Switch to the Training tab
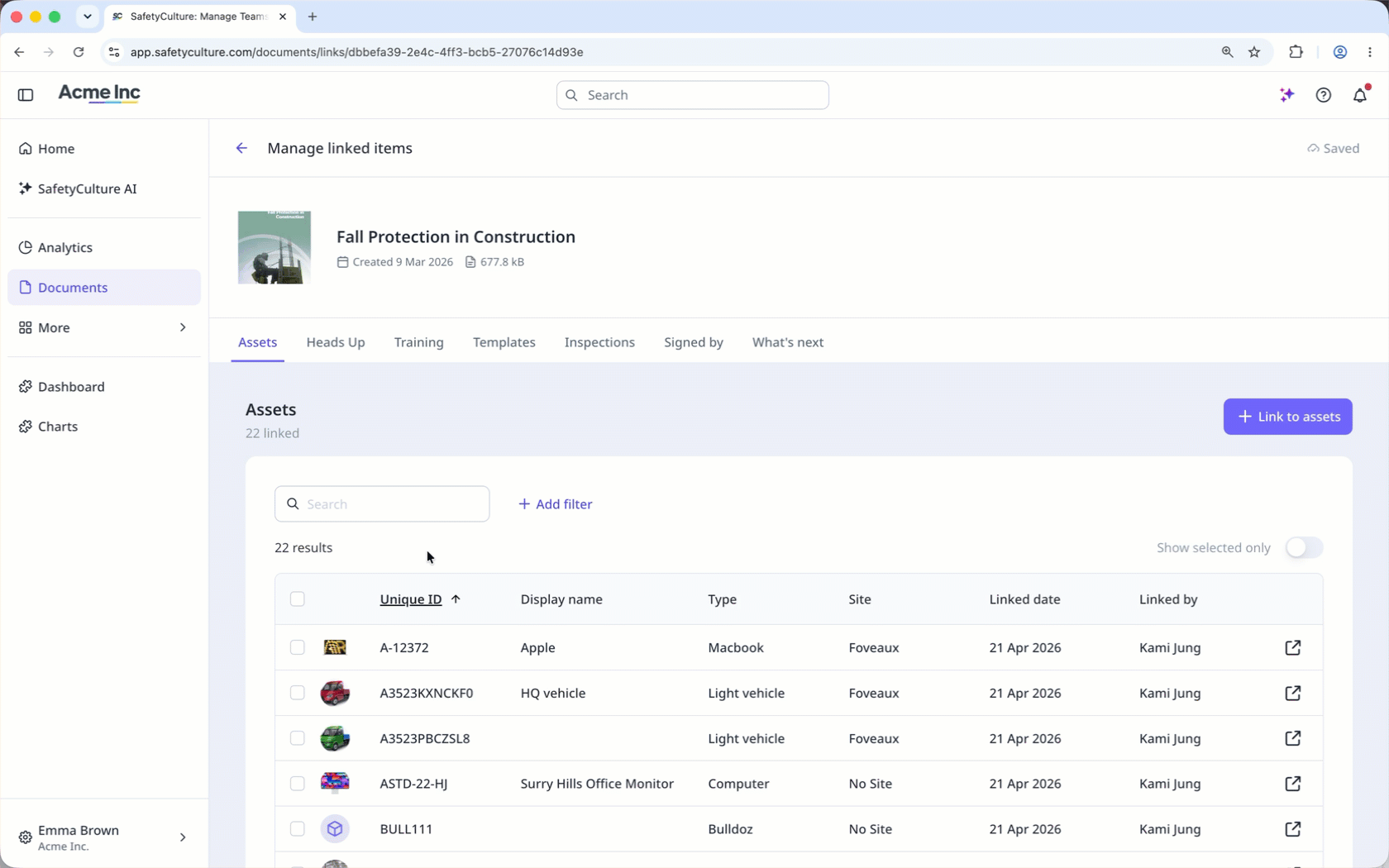This screenshot has width=1389, height=868. pos(419,342)
